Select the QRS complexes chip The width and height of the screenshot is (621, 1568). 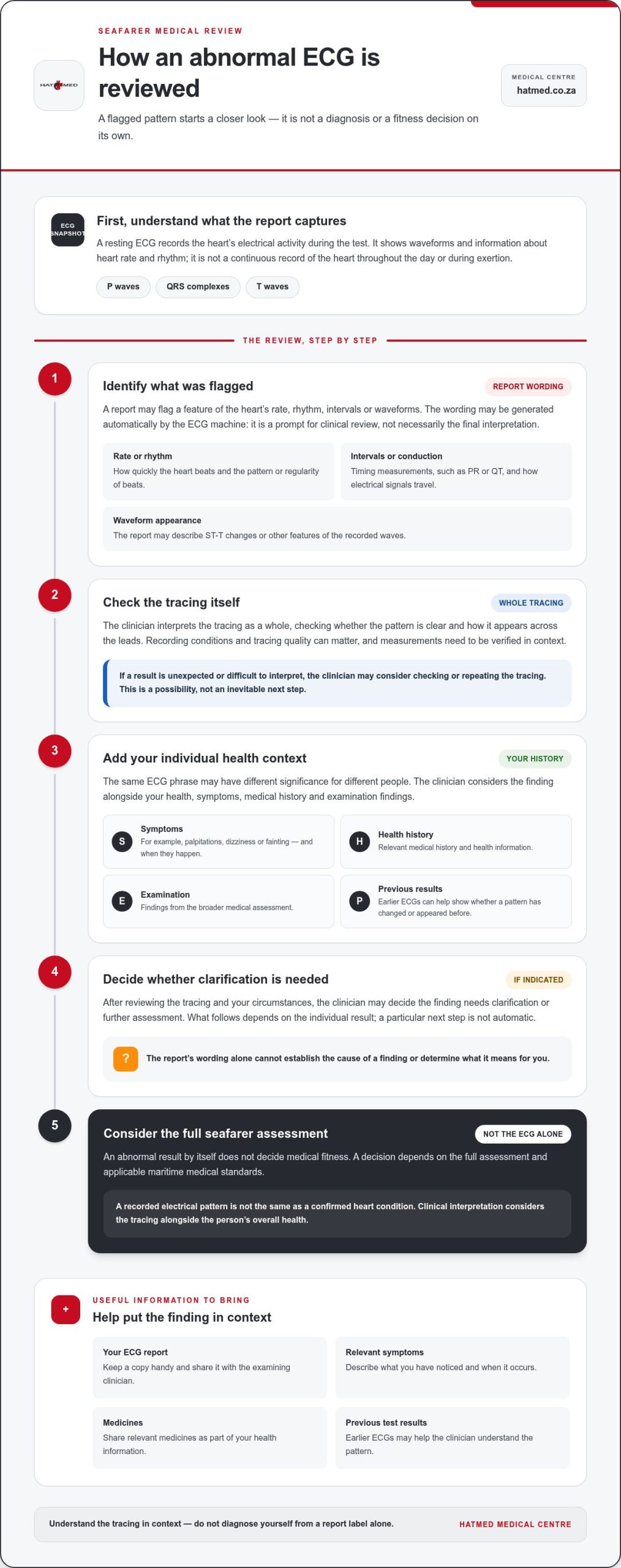198,287
